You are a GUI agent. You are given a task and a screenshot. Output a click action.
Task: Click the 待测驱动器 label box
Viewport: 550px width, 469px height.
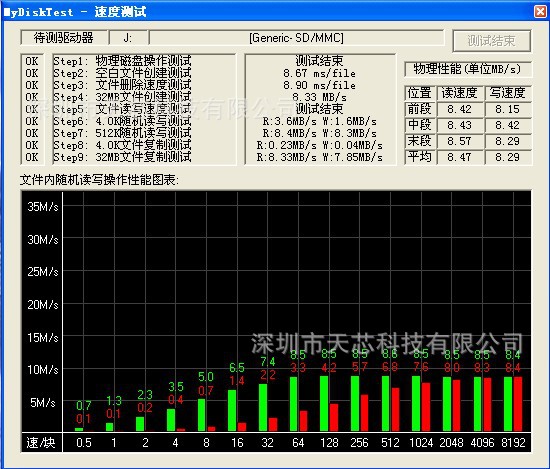click(64, 38)
